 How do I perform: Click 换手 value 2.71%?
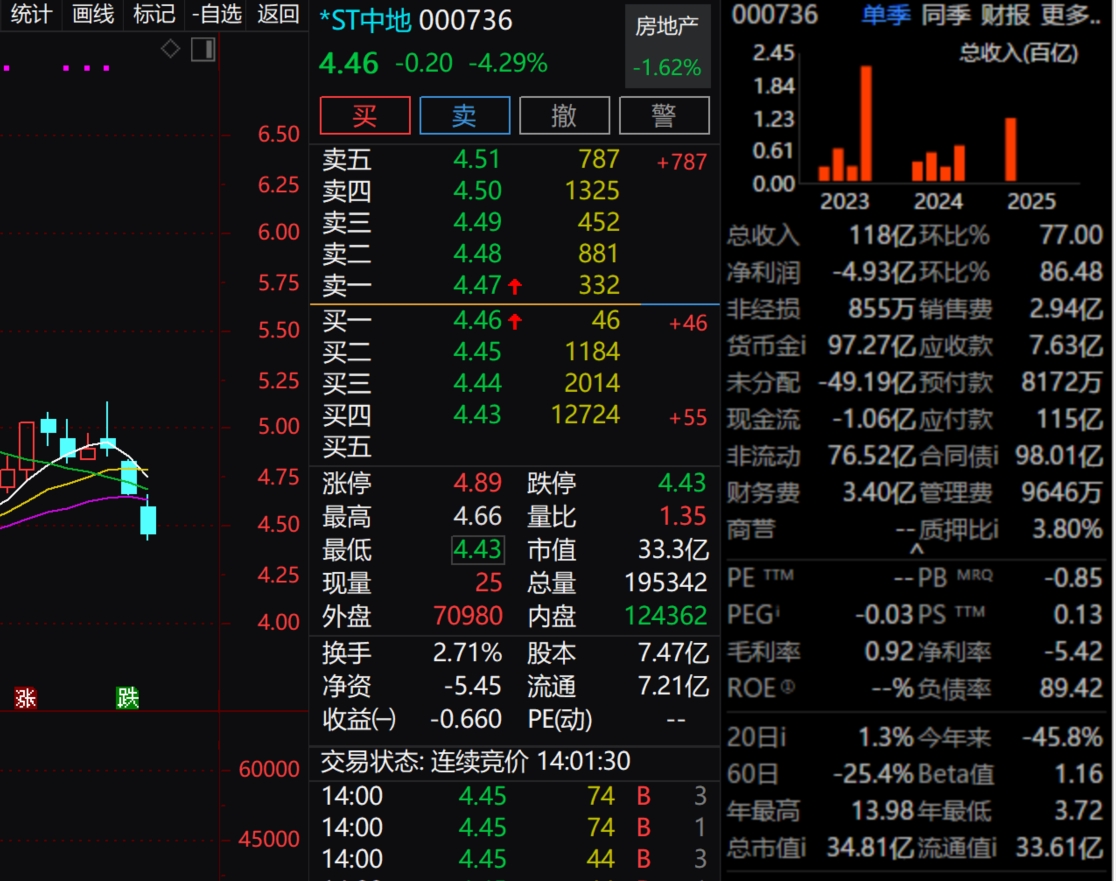click(467, 653)
